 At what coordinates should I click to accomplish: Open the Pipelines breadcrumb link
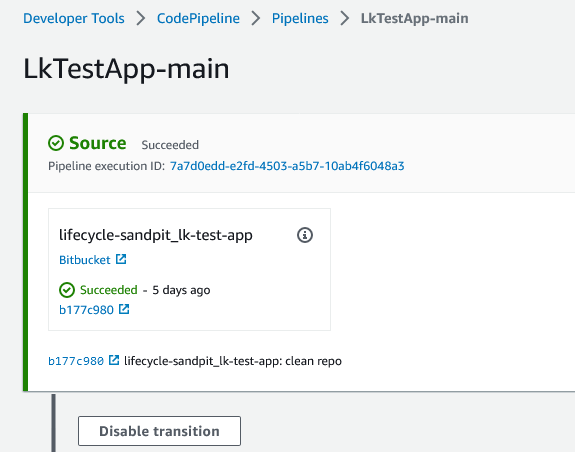300,18
